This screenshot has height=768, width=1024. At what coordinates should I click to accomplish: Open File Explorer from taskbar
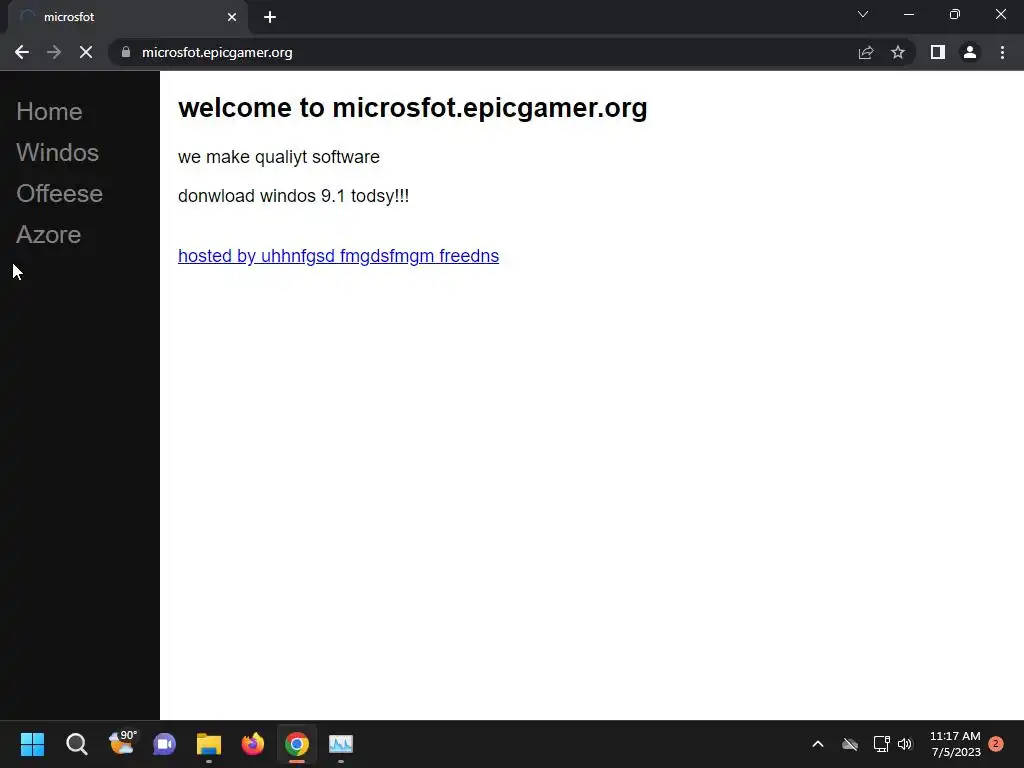[x=209, y=744]
